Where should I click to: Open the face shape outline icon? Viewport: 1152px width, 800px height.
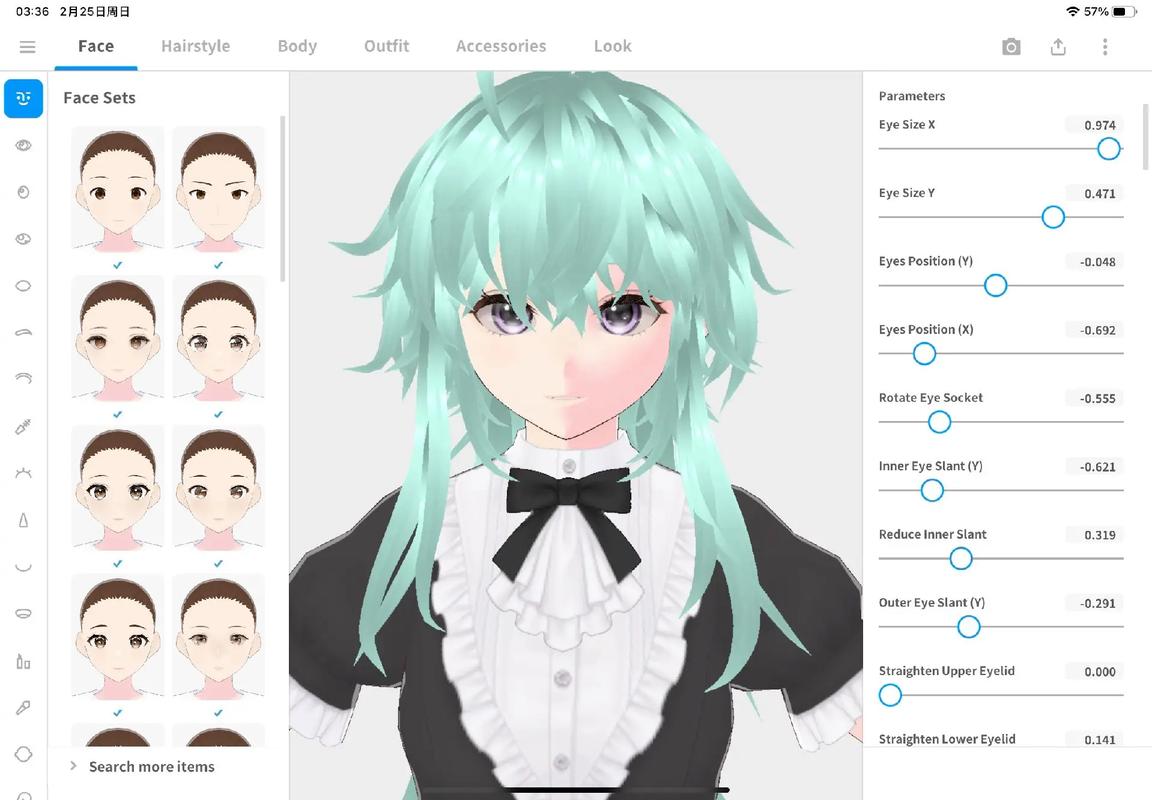tap(24, 754)
